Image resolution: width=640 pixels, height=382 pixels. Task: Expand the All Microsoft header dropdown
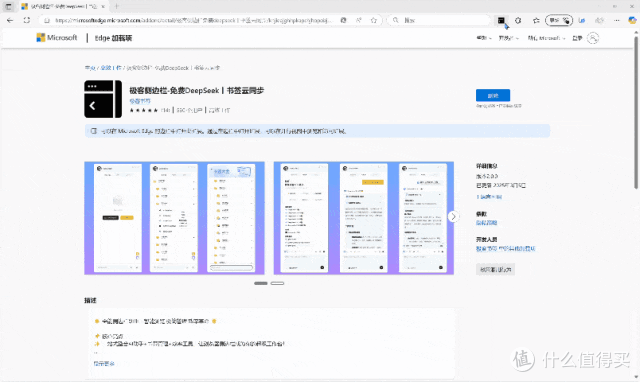tap(547, 38)
